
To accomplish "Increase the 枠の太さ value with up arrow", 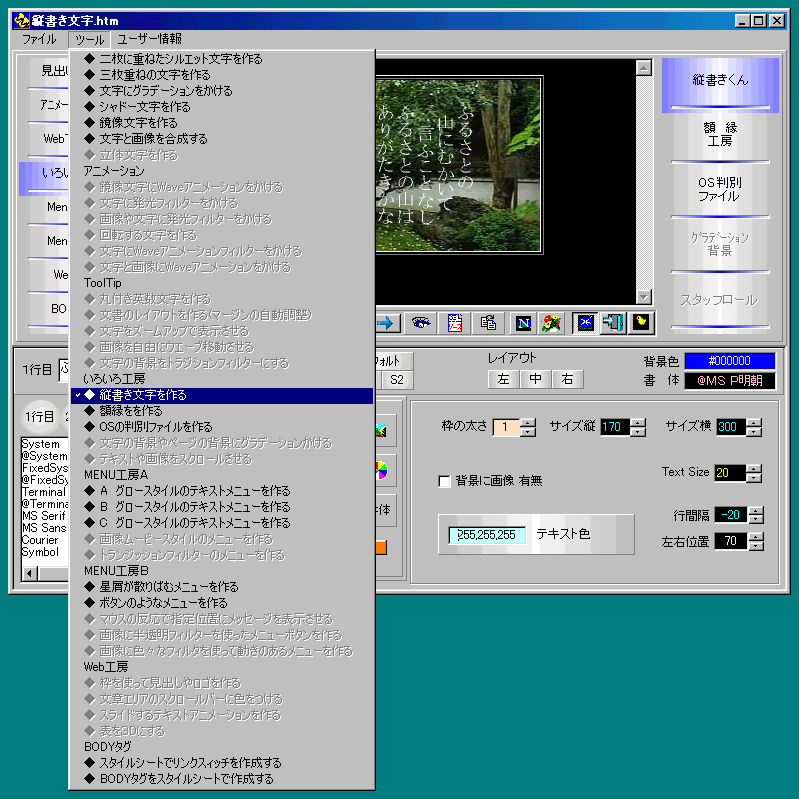I will coord(528,422).
